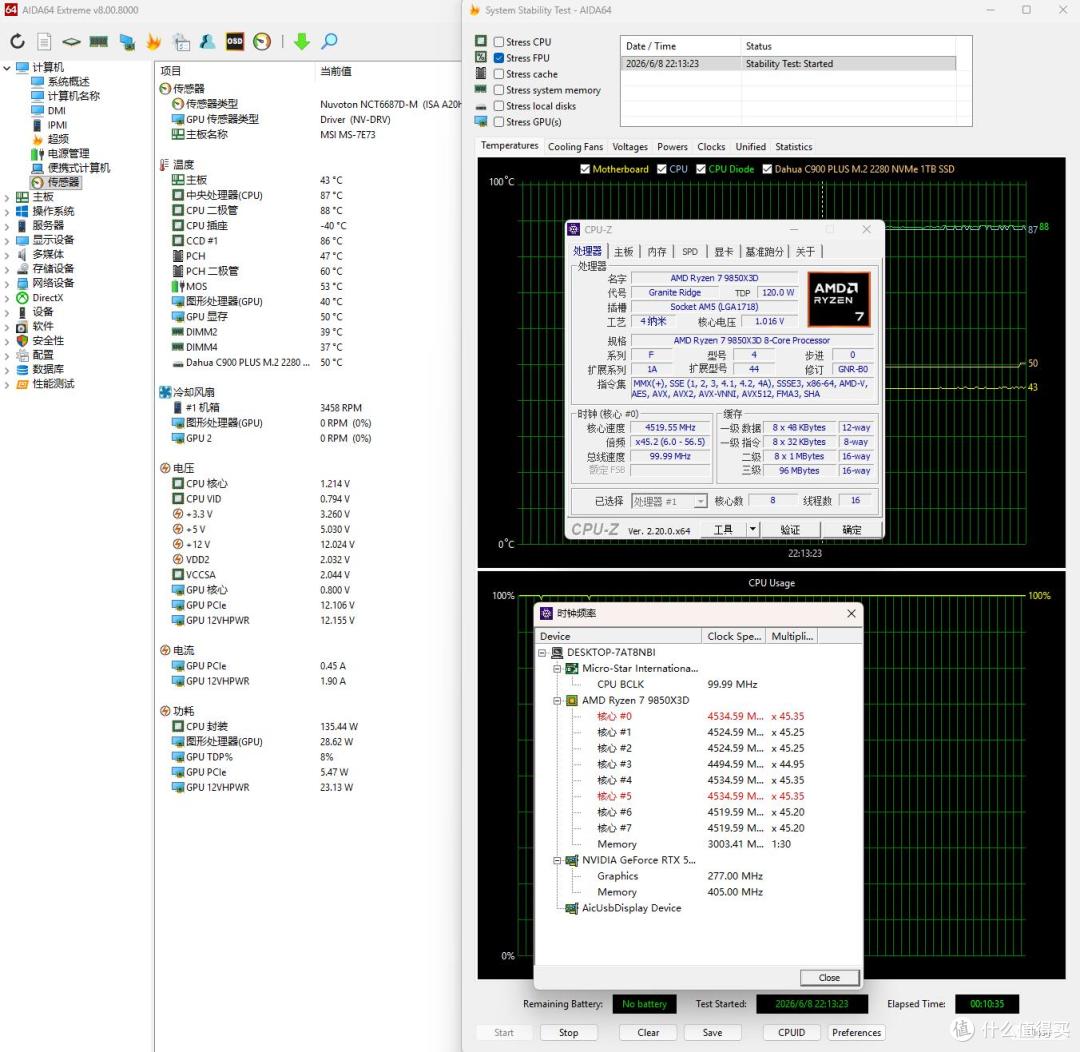Click the user/contact icon in toolbar
The height and width of the screenshot is (1052, 1080).
[x=207, y=41]
